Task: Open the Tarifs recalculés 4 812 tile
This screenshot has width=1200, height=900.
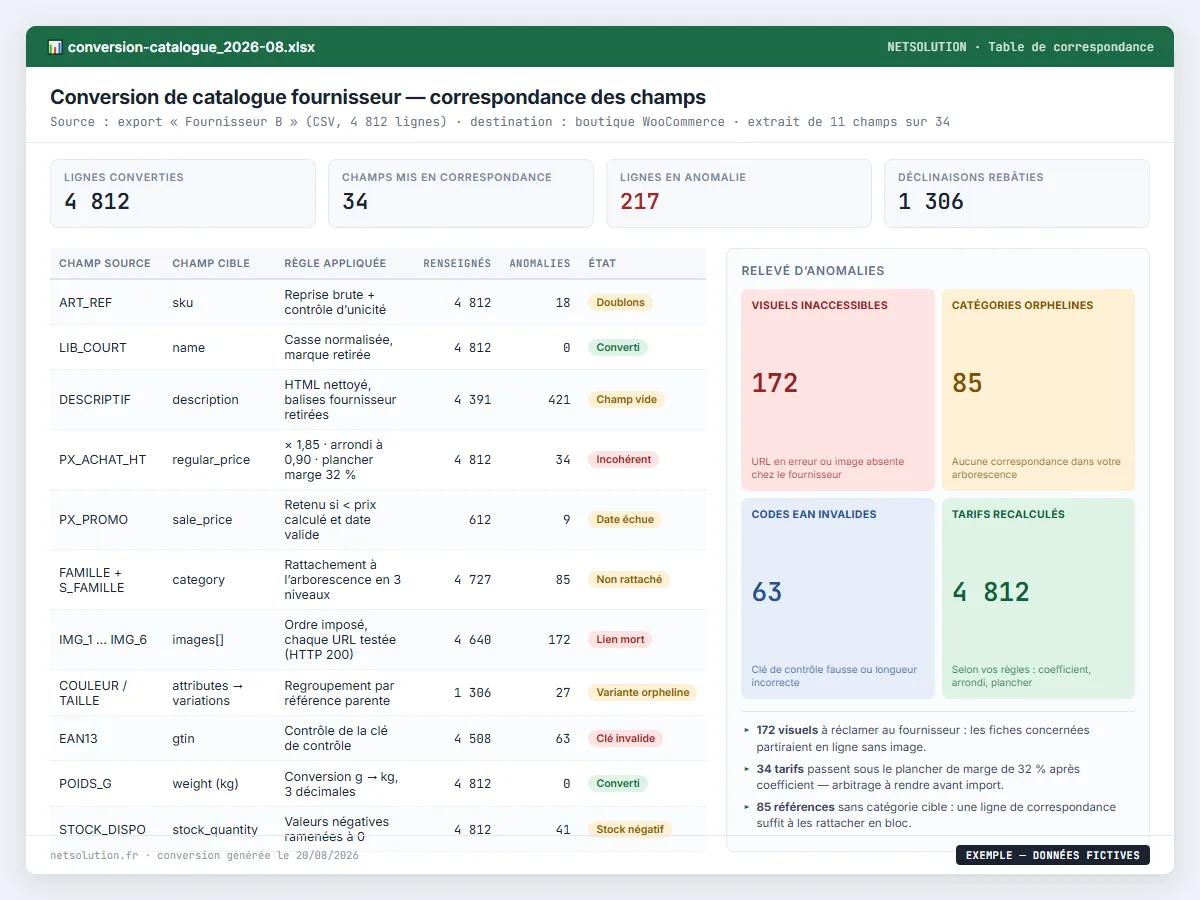Action: coord(1038,598)
